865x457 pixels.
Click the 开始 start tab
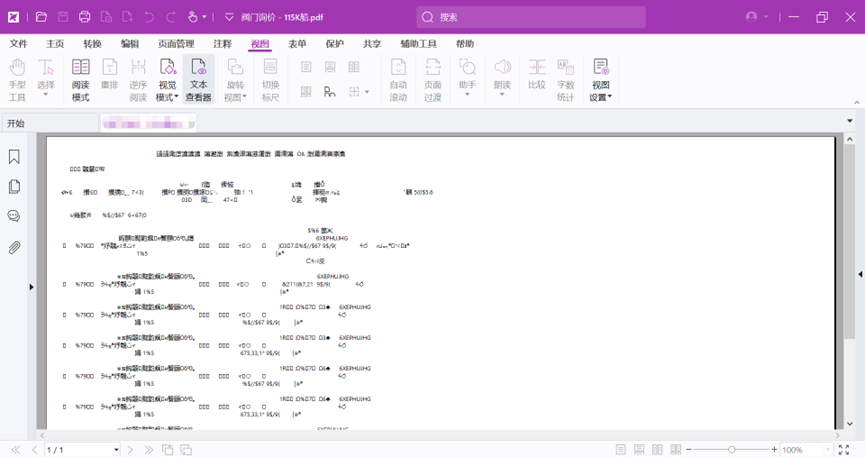pos(16,124)
